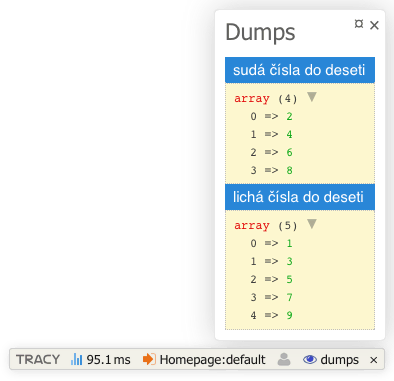Open the execution time bar chart icon
394x381 pixels.
coord(77,359)
